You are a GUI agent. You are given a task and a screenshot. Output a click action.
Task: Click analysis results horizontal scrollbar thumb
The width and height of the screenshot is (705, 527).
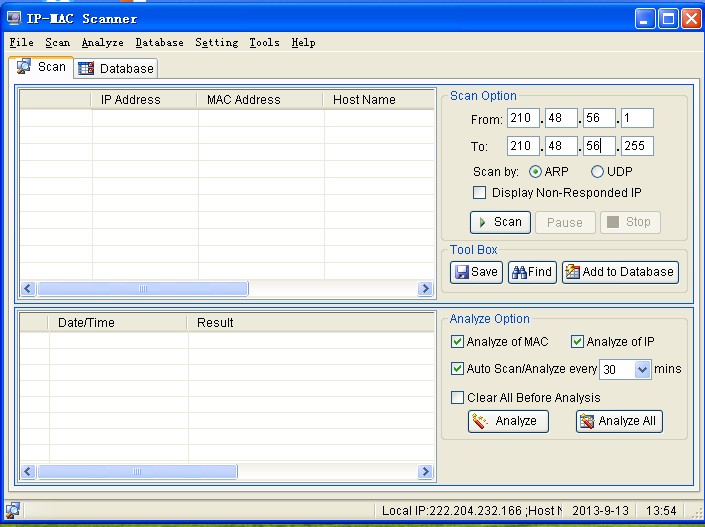point(137,471)
